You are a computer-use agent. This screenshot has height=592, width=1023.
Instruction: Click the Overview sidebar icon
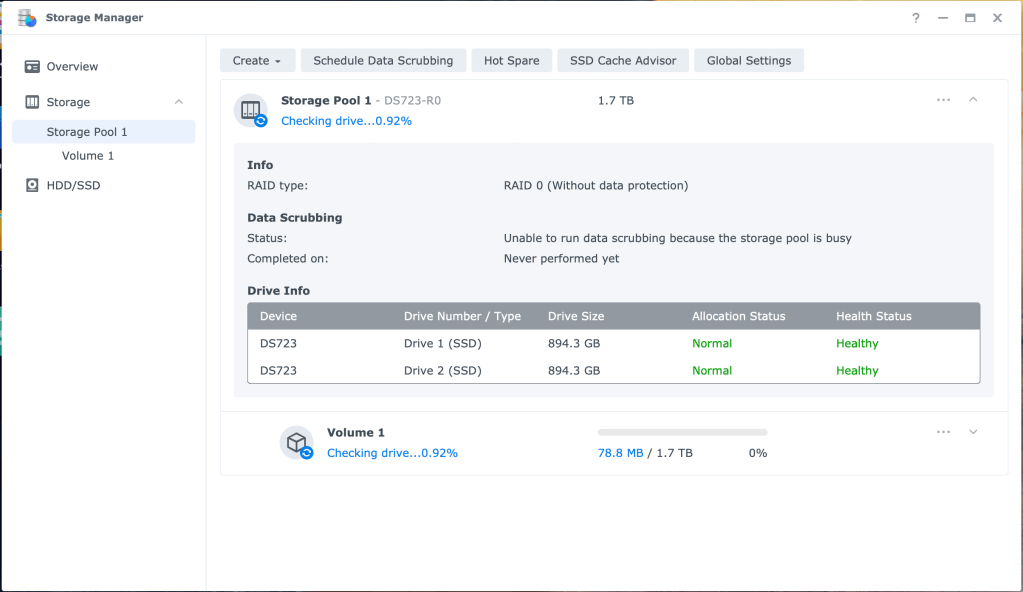pos(32,67)
